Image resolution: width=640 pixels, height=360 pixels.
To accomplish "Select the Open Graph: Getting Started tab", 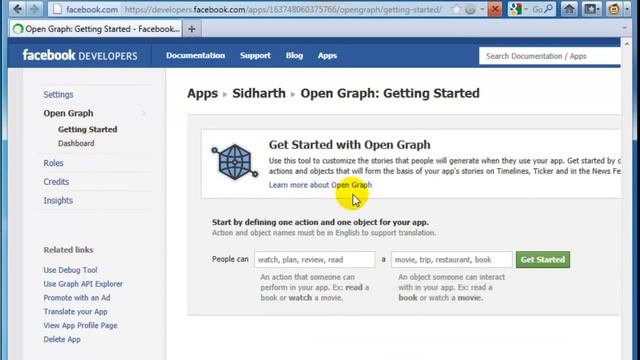I will click(96, 29).
